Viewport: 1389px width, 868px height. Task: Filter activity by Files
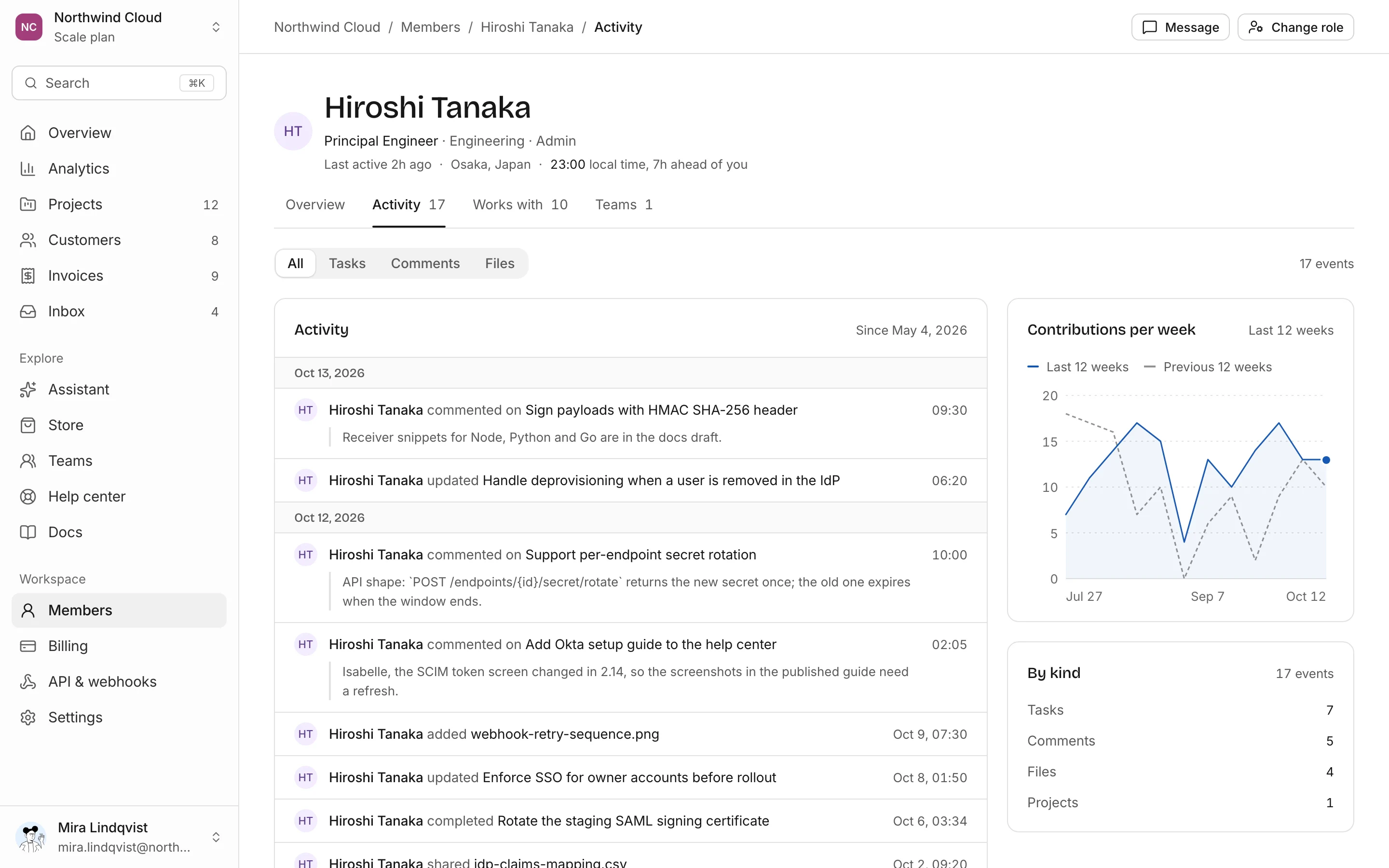(x=499, y=263)
